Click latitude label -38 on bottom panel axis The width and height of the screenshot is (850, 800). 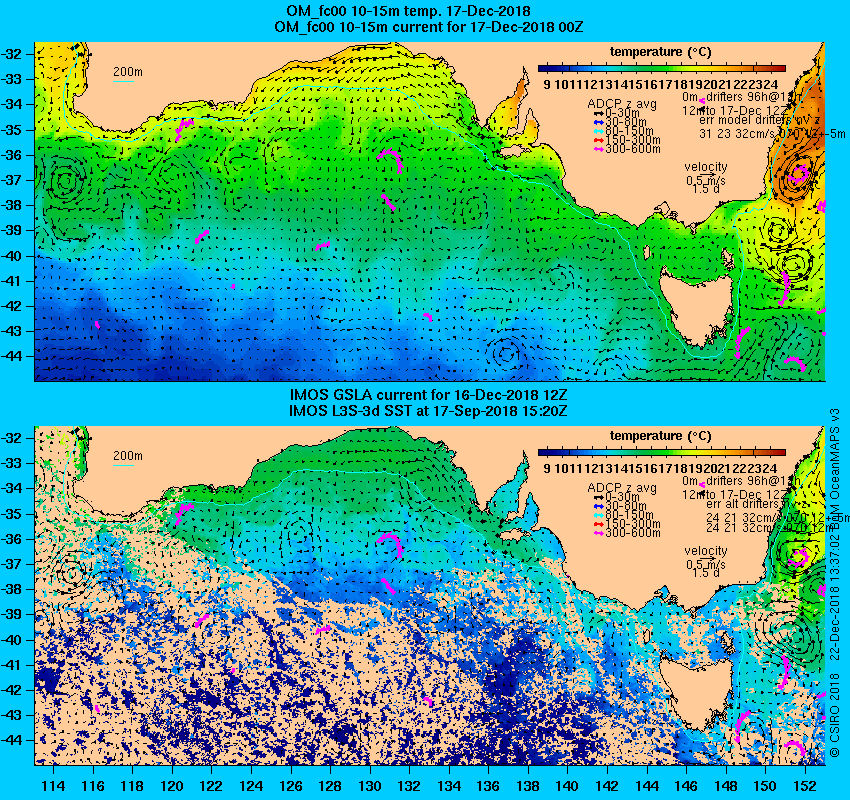pos(12,589)
